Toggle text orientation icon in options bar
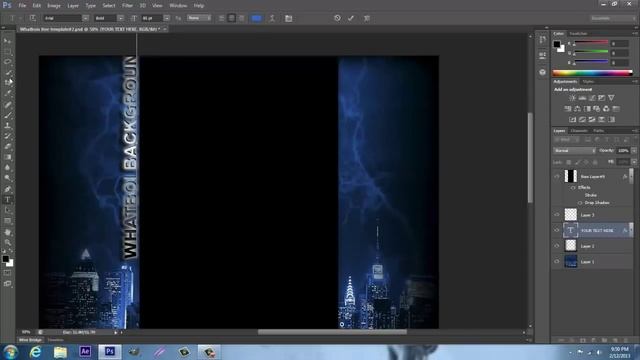Screen dimensions: 640x360 (x=33, y=18)
